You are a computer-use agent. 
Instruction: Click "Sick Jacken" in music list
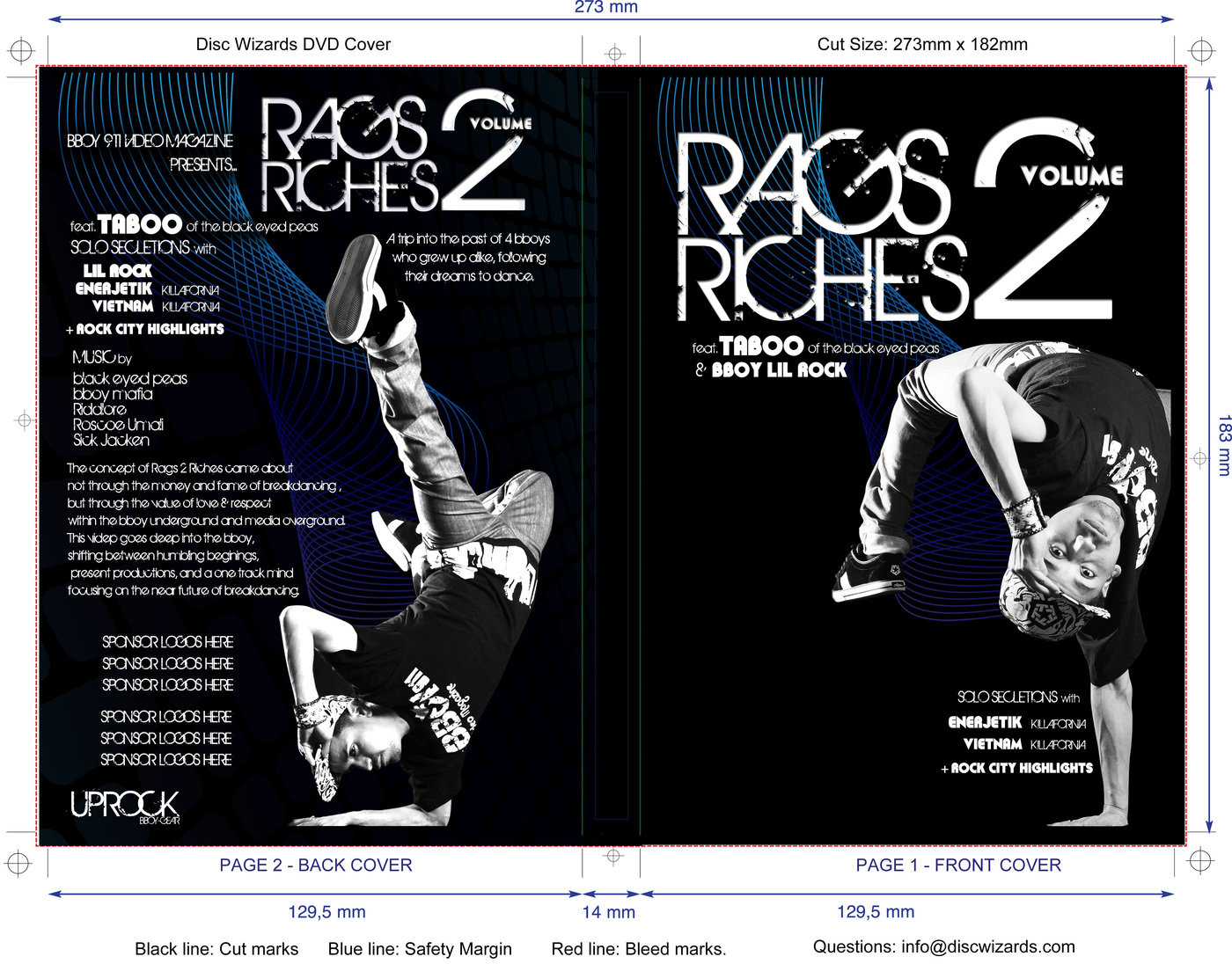pyautogui.click(x=111, y=440)
